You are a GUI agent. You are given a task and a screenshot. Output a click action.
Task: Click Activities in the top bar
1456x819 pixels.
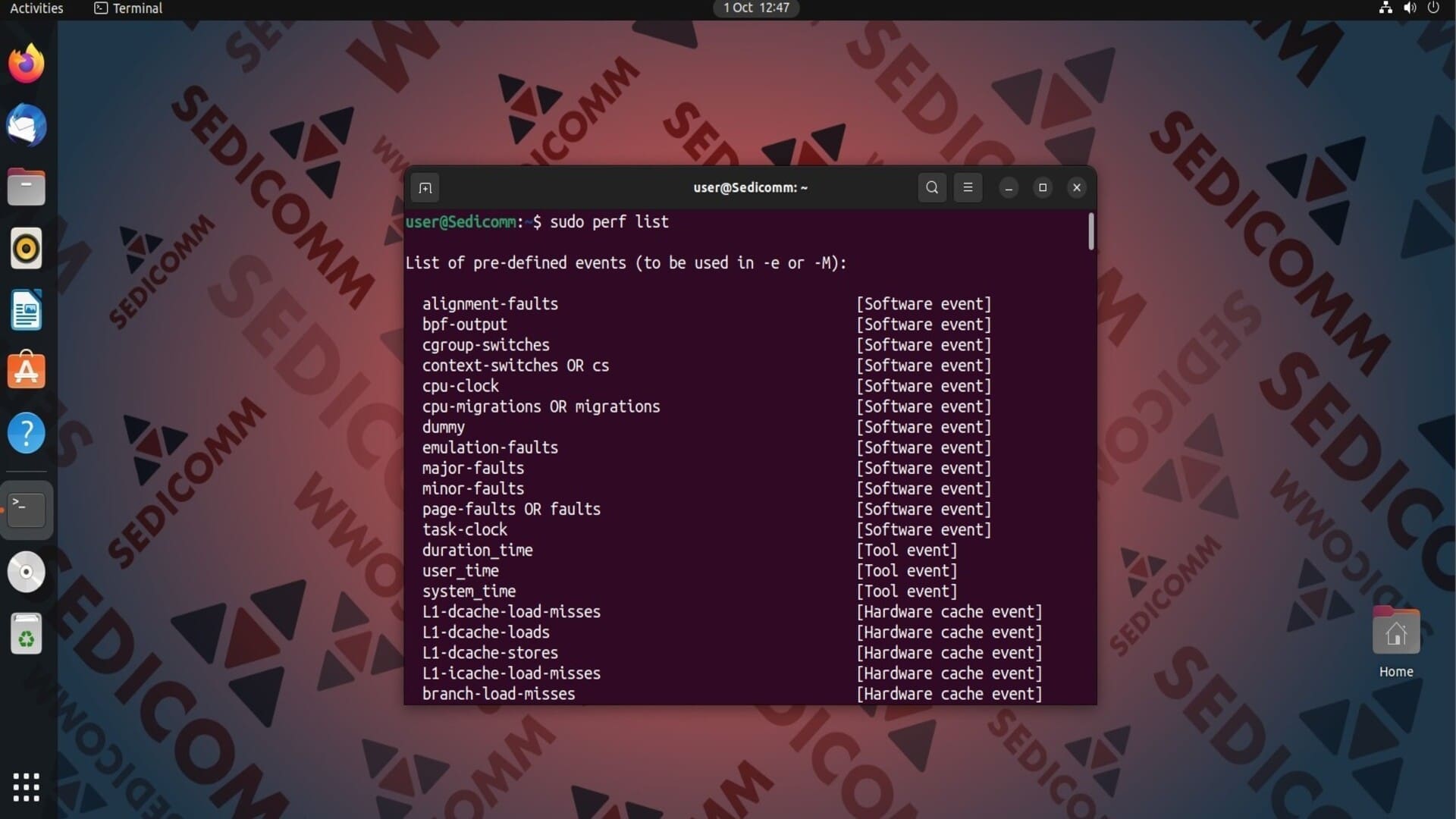36,8
